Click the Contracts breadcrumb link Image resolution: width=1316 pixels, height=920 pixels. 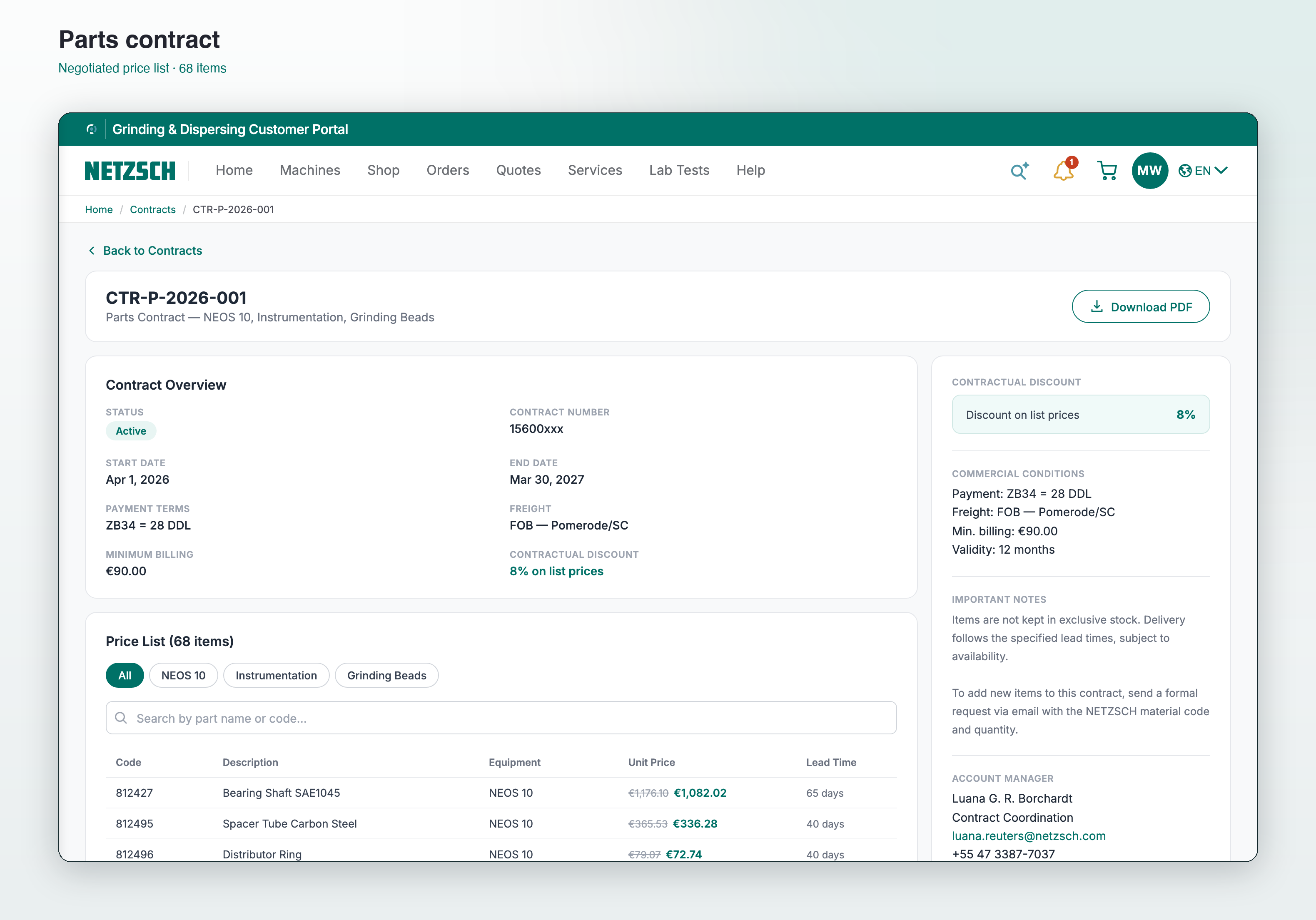point(152,210)
